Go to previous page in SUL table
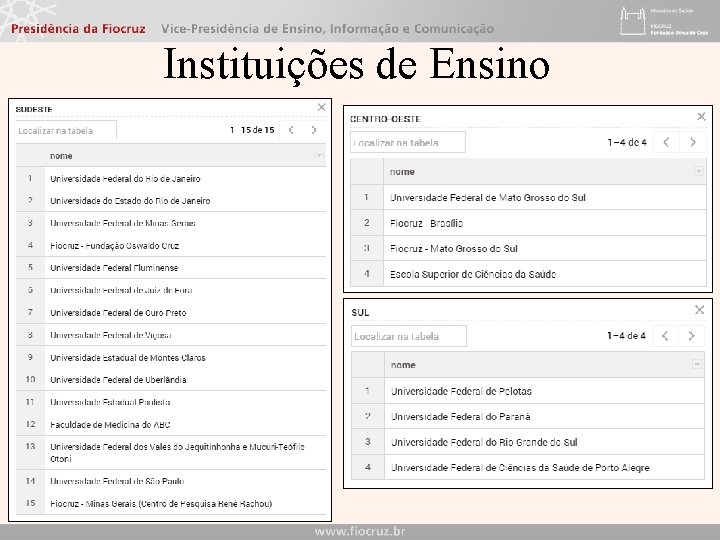Image resolution: width=720 pixels, height=540 pixels. 665,336
